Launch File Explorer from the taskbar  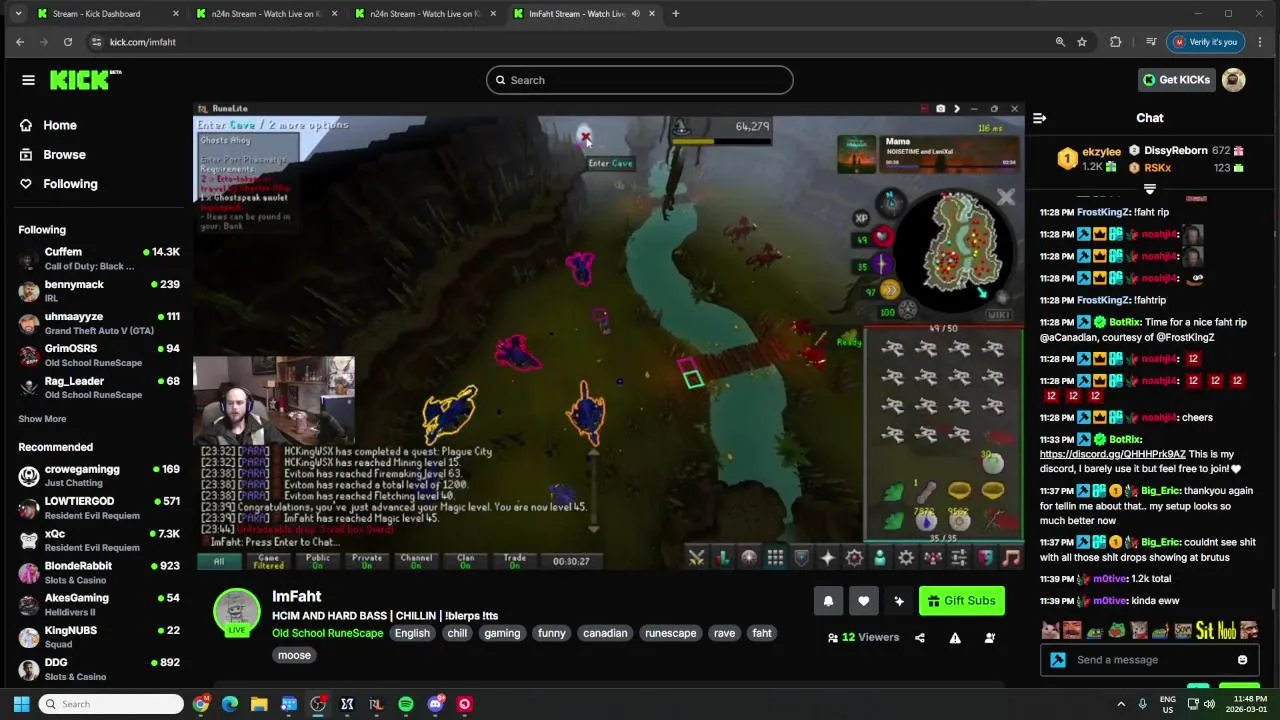(259, 704)
